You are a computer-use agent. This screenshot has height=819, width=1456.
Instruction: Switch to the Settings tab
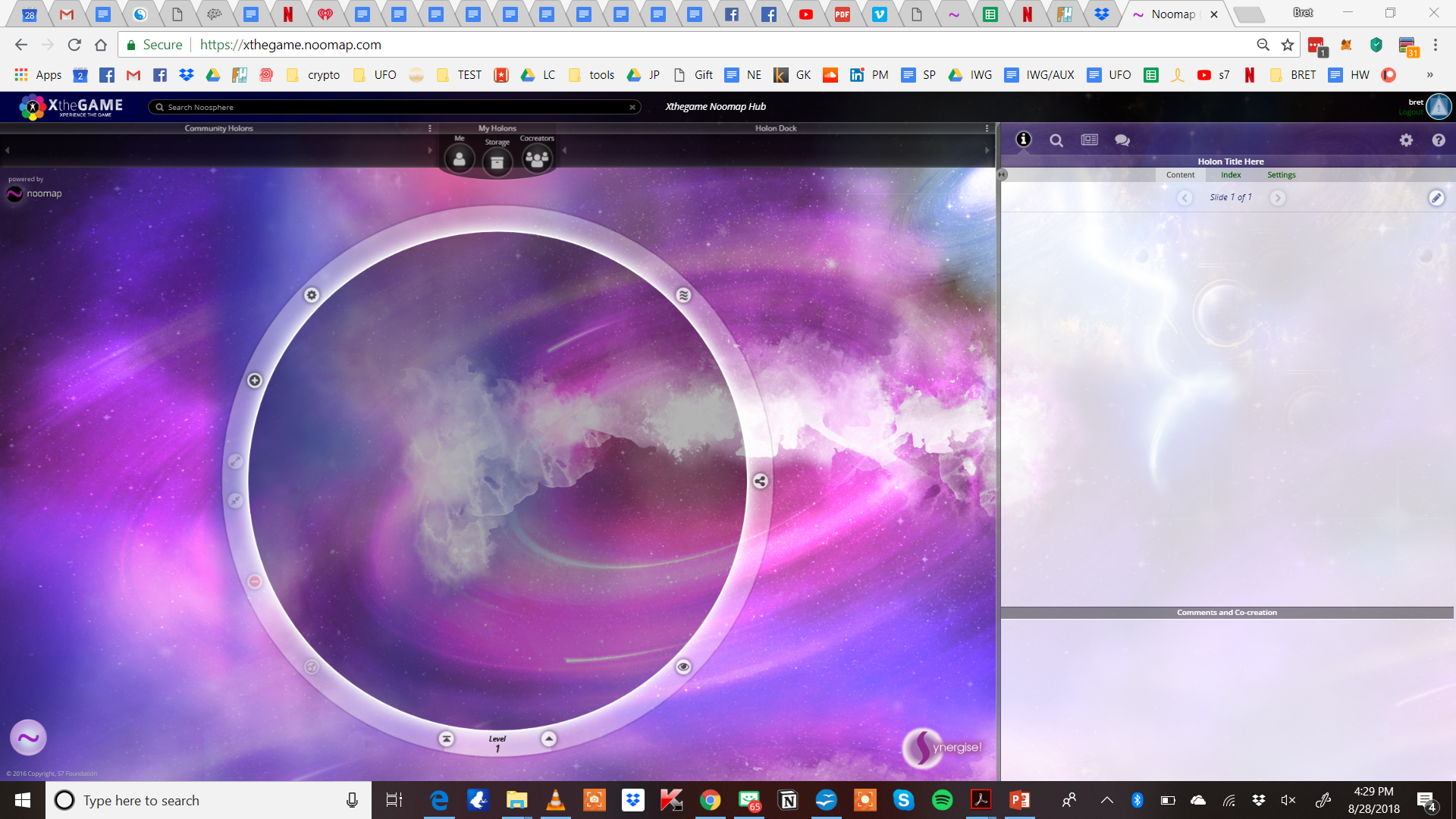1281,175
